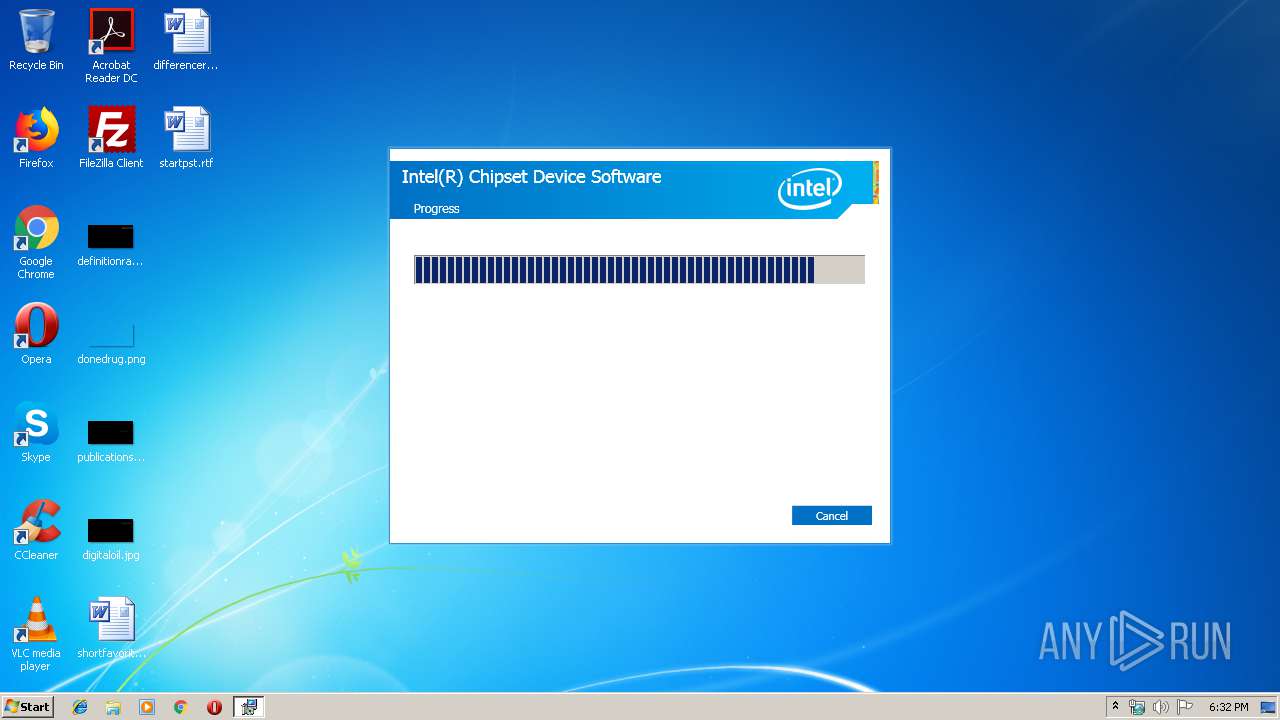Click the "Intel(R) Chipset Device Software" title
The image size is (1280, 720).
[531, 177]
